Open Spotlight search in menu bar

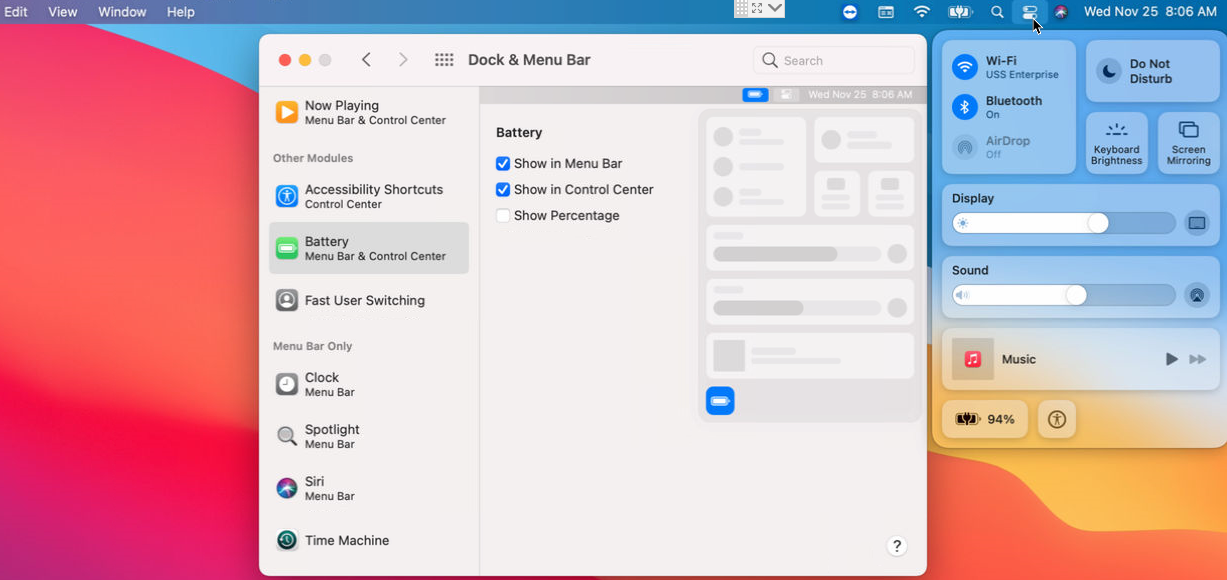997,12
